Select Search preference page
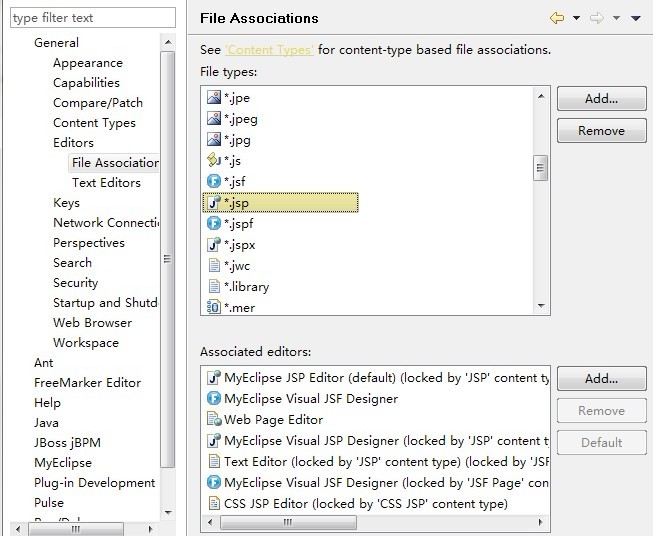 72,263
